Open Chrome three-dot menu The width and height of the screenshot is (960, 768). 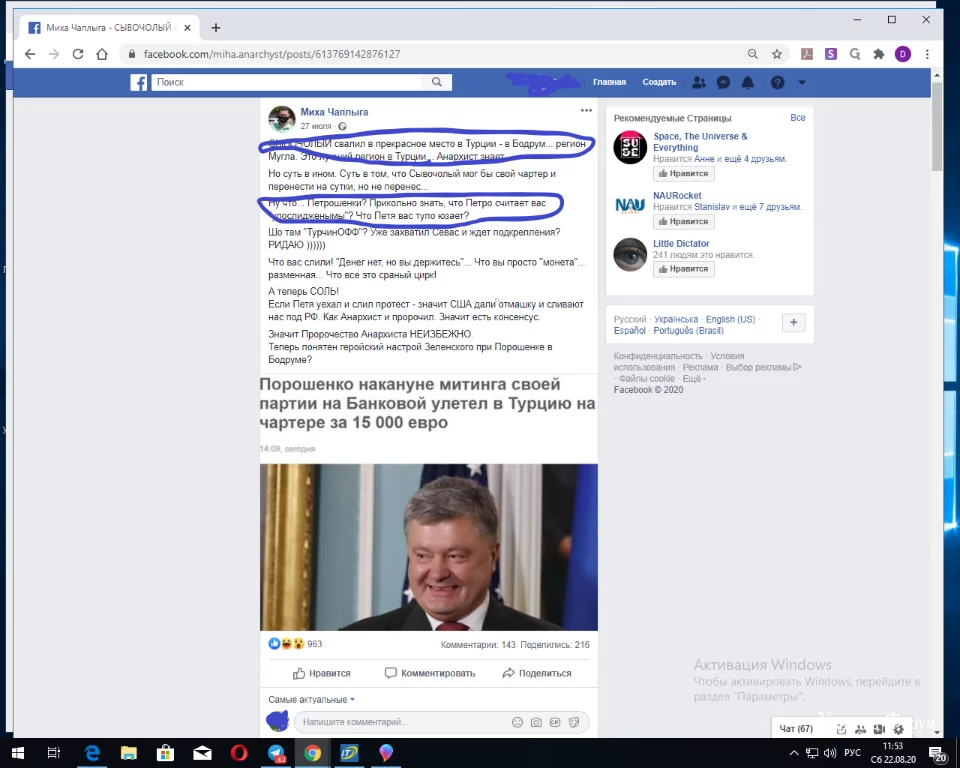927,54
